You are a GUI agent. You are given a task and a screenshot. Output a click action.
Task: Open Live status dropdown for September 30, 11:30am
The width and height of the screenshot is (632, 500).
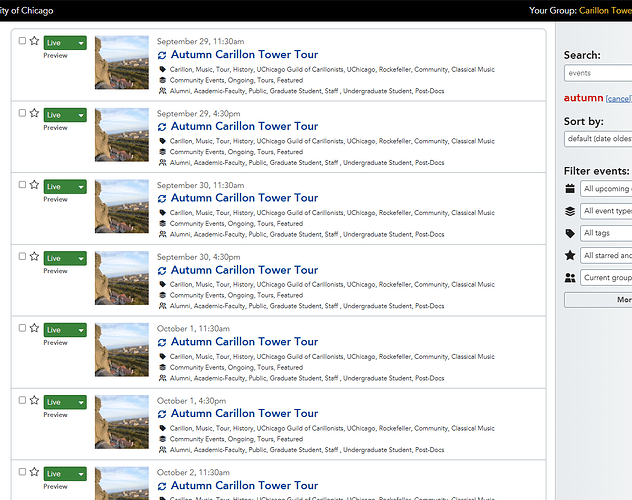65,187
